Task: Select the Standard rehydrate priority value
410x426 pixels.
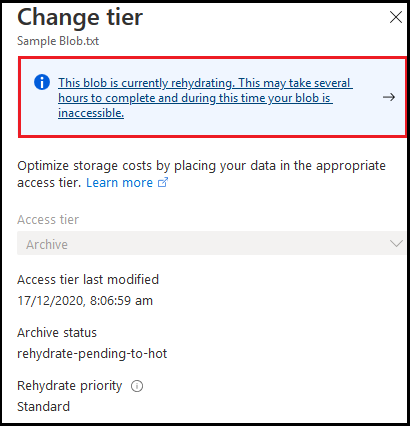Action: [x=44, y=407]
